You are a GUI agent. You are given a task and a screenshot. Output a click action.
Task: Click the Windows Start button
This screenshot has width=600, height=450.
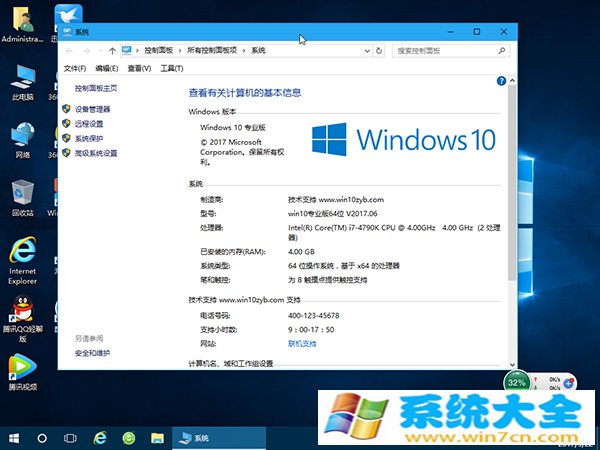[14, 438]
